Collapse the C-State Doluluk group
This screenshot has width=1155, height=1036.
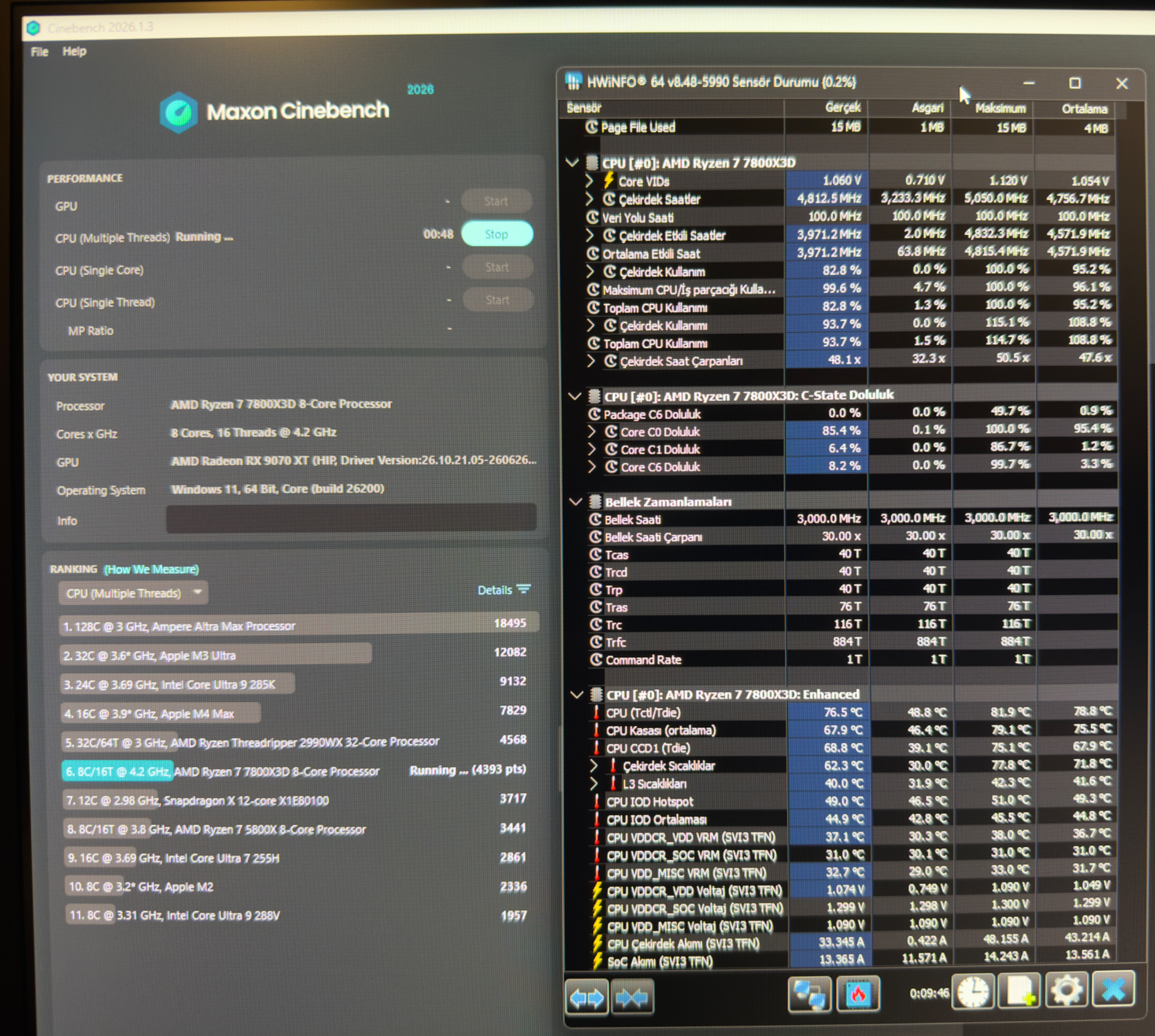(575, 396)
